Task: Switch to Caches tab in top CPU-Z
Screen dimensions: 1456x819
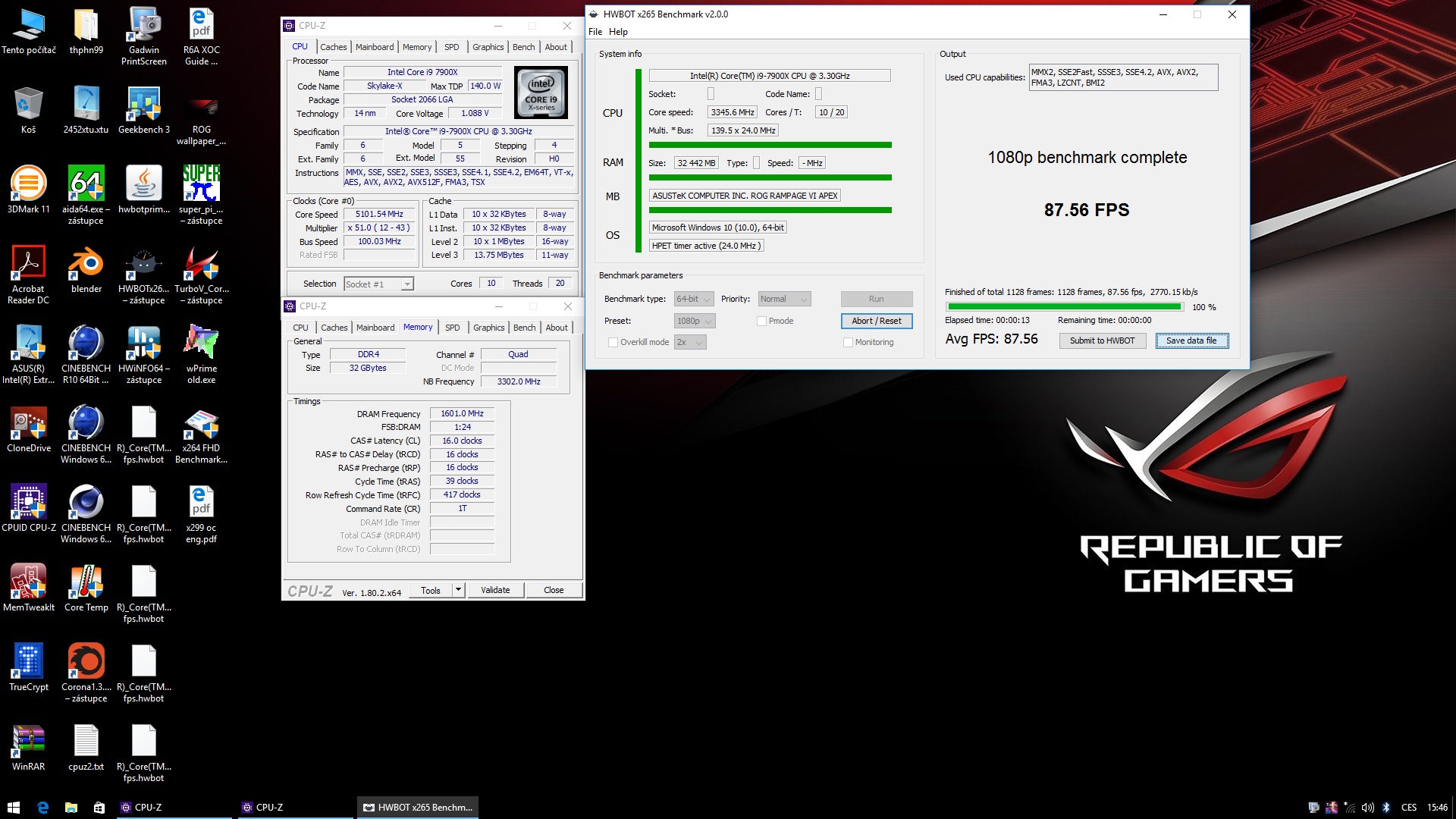Action: click(333, 47)
